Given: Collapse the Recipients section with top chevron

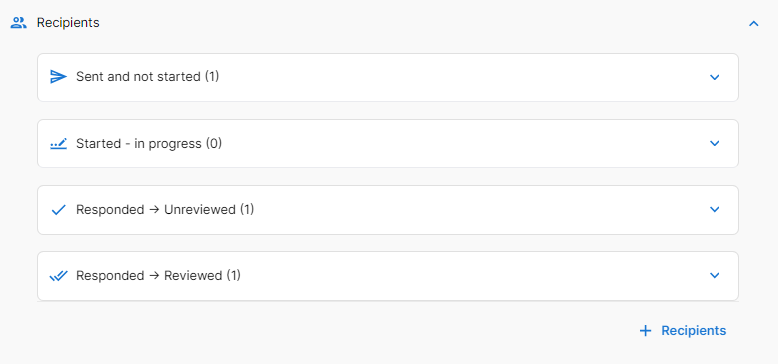Looking at the screenshot, I should tap(754, 23).
